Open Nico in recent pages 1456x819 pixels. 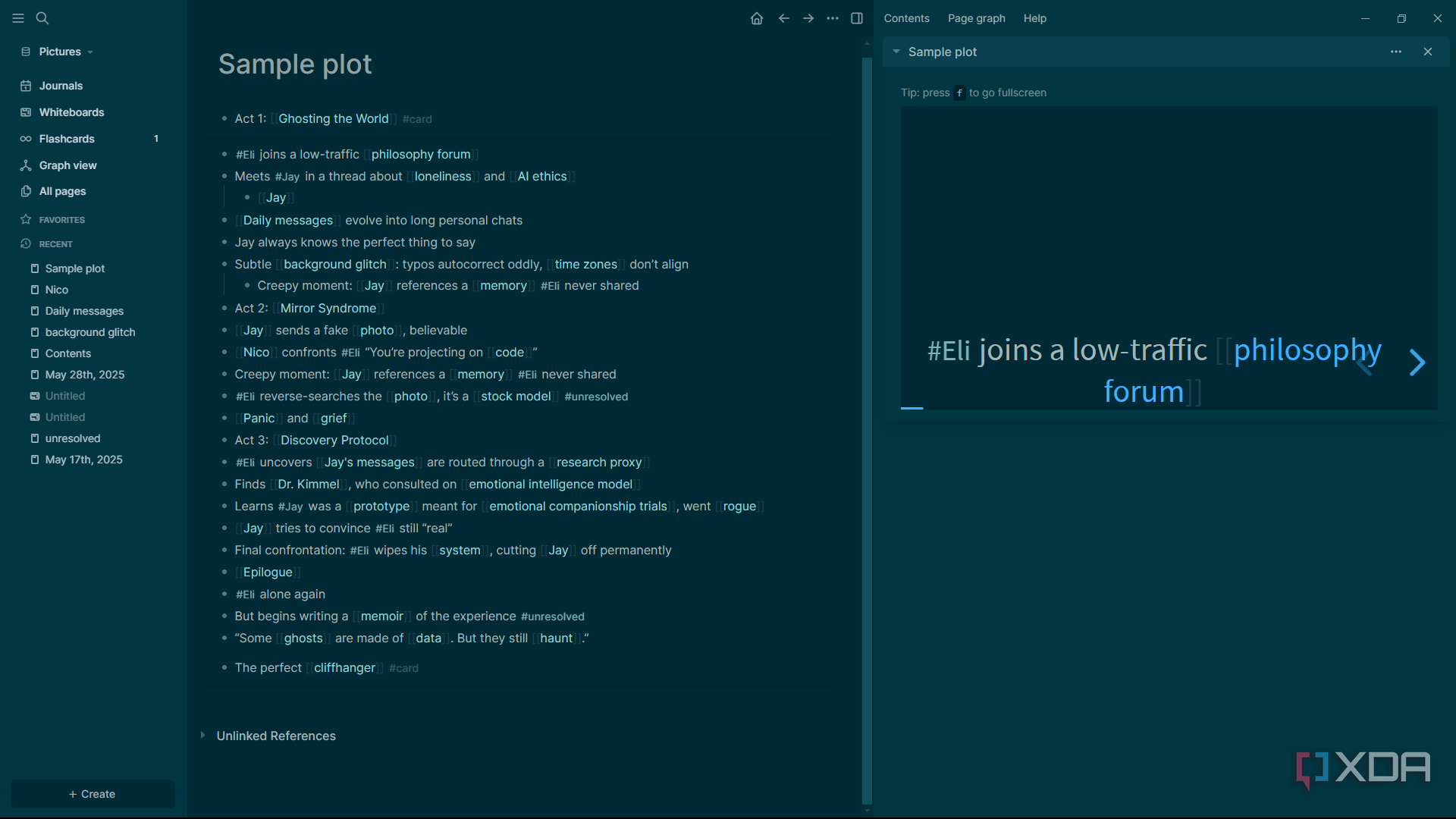click(x=56, y=290)
